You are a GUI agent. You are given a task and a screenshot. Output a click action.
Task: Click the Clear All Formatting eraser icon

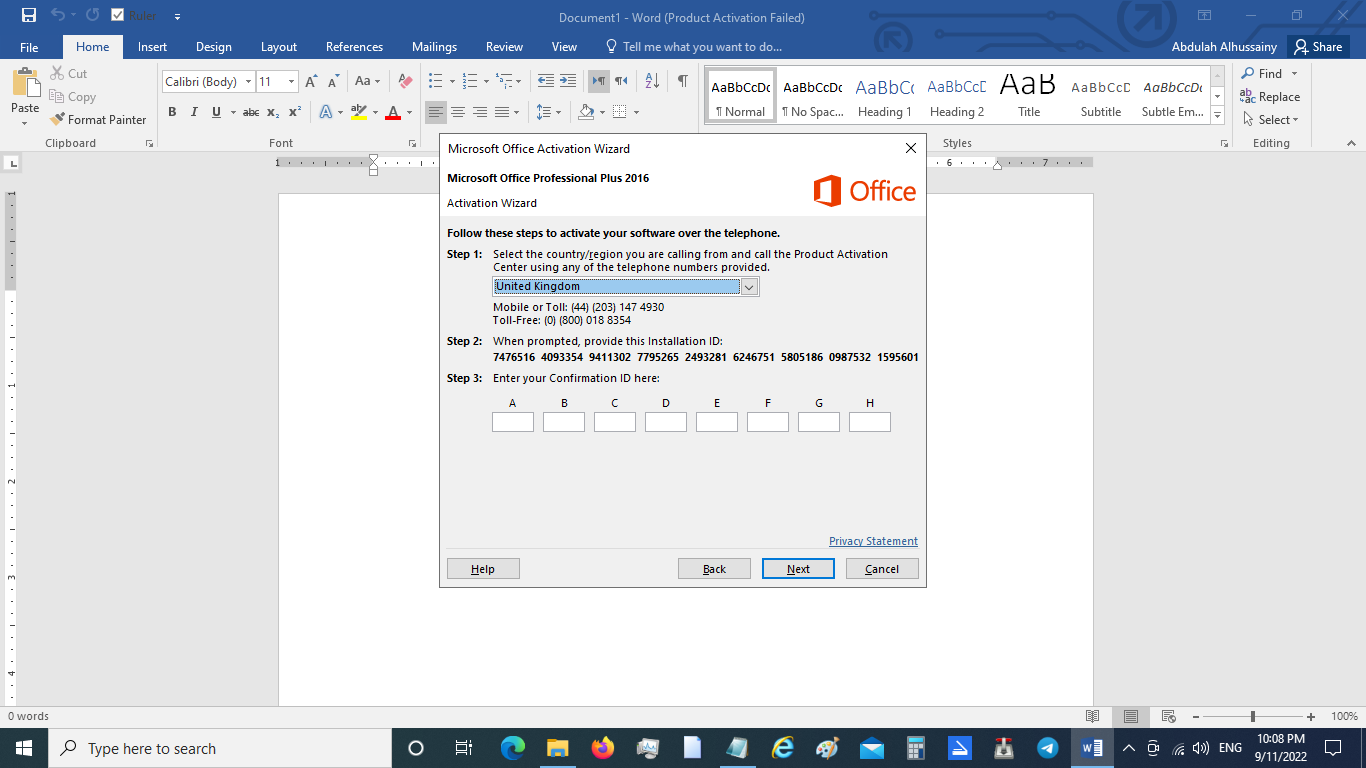pyautogui.click(x=405, y=81)
